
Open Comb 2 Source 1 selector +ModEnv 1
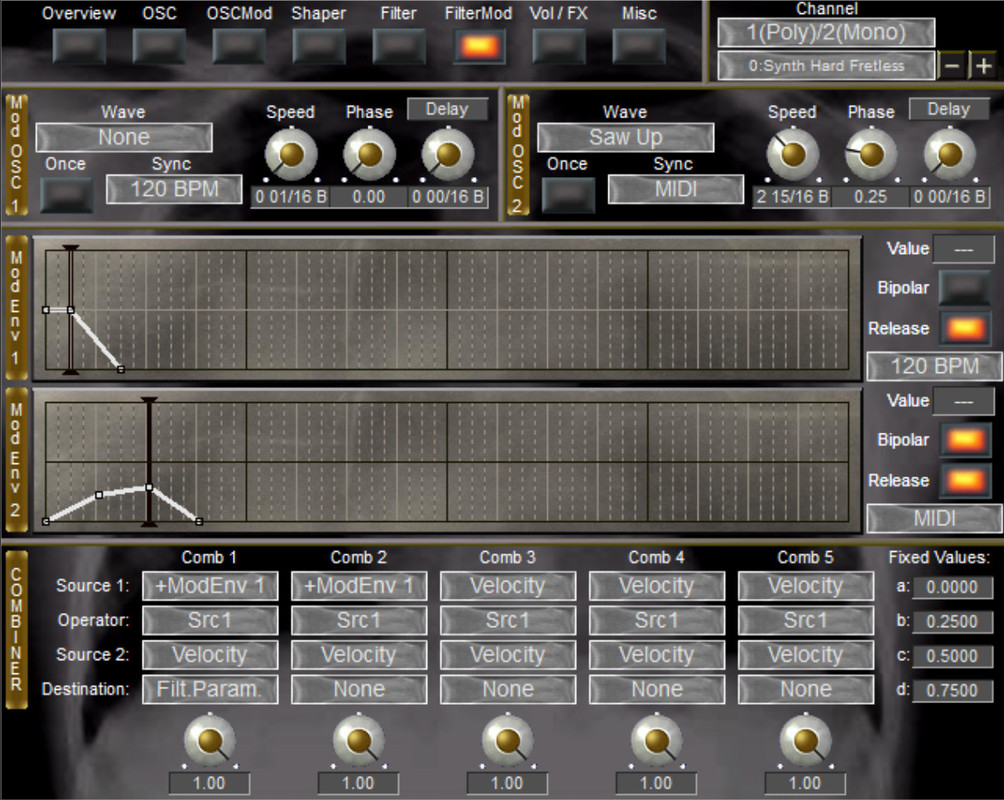point(359,586)
